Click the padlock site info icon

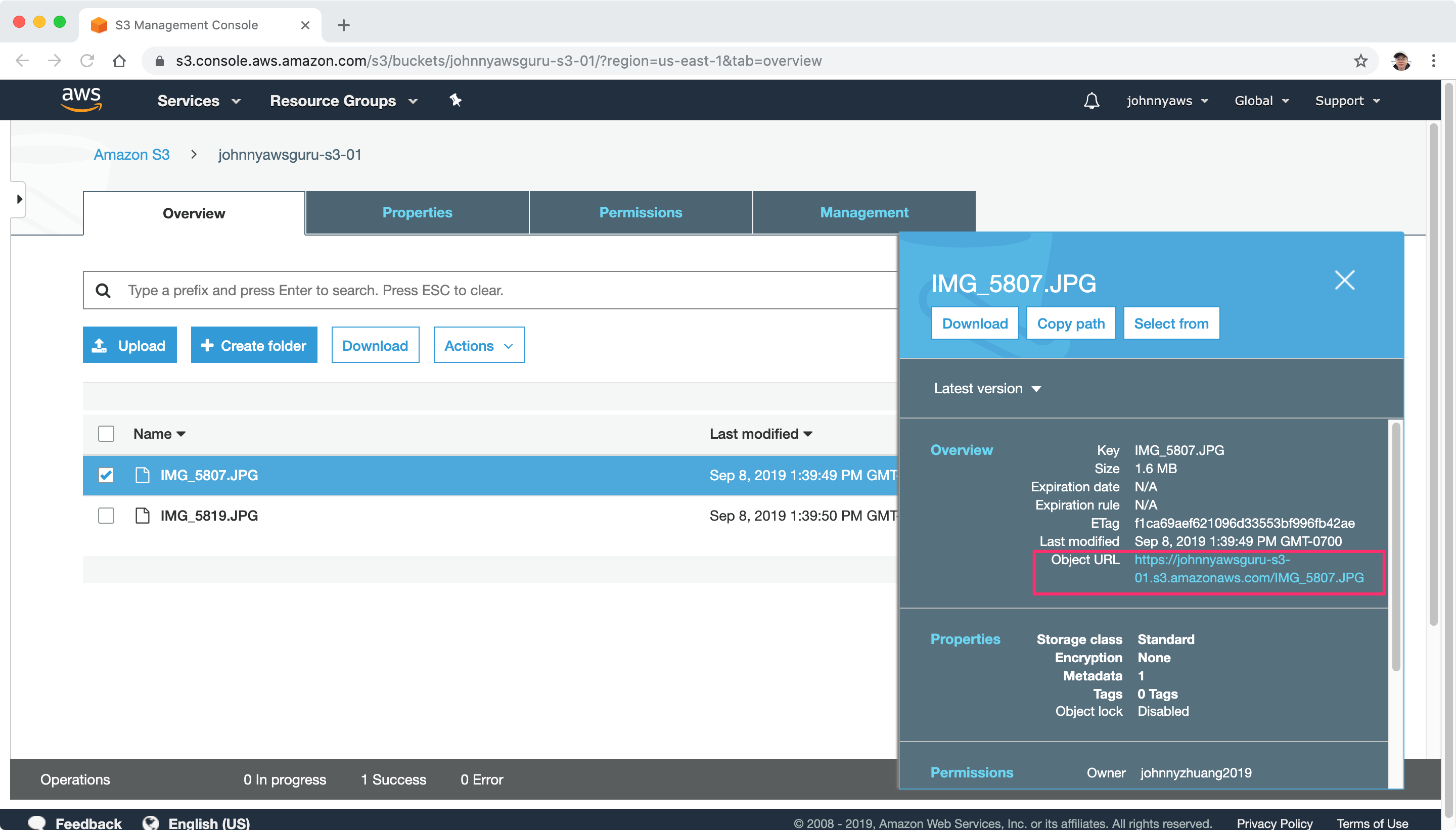point(160,61)
